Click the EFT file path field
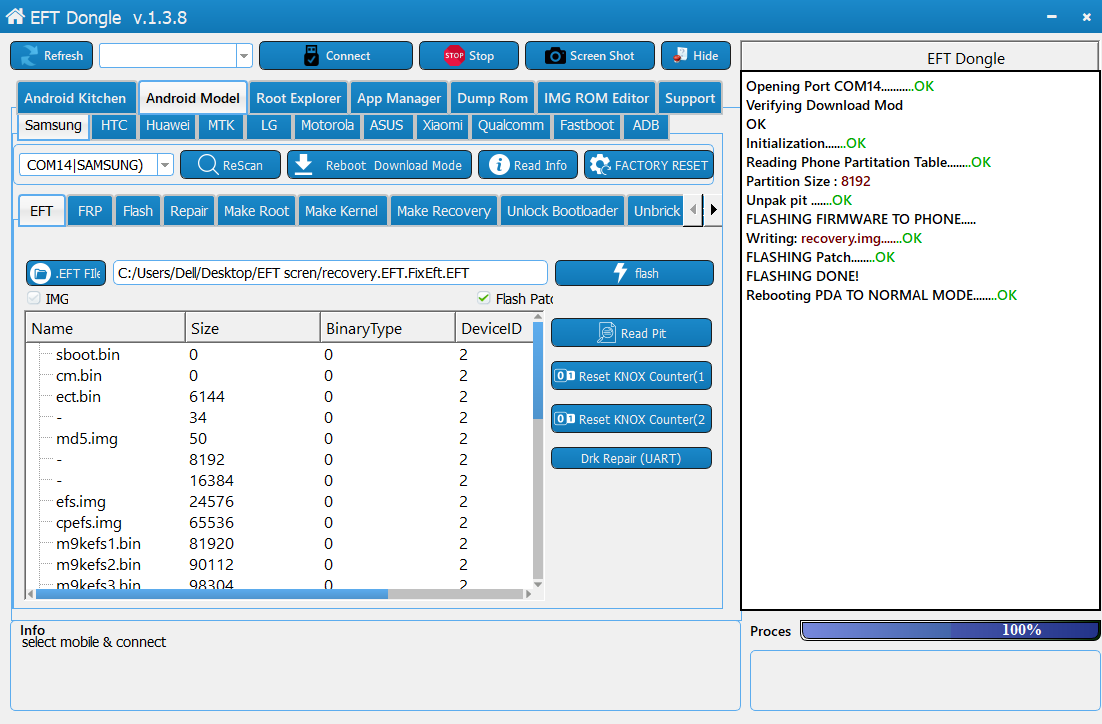This screenshot has height=724, width=1102. point(330,273)
